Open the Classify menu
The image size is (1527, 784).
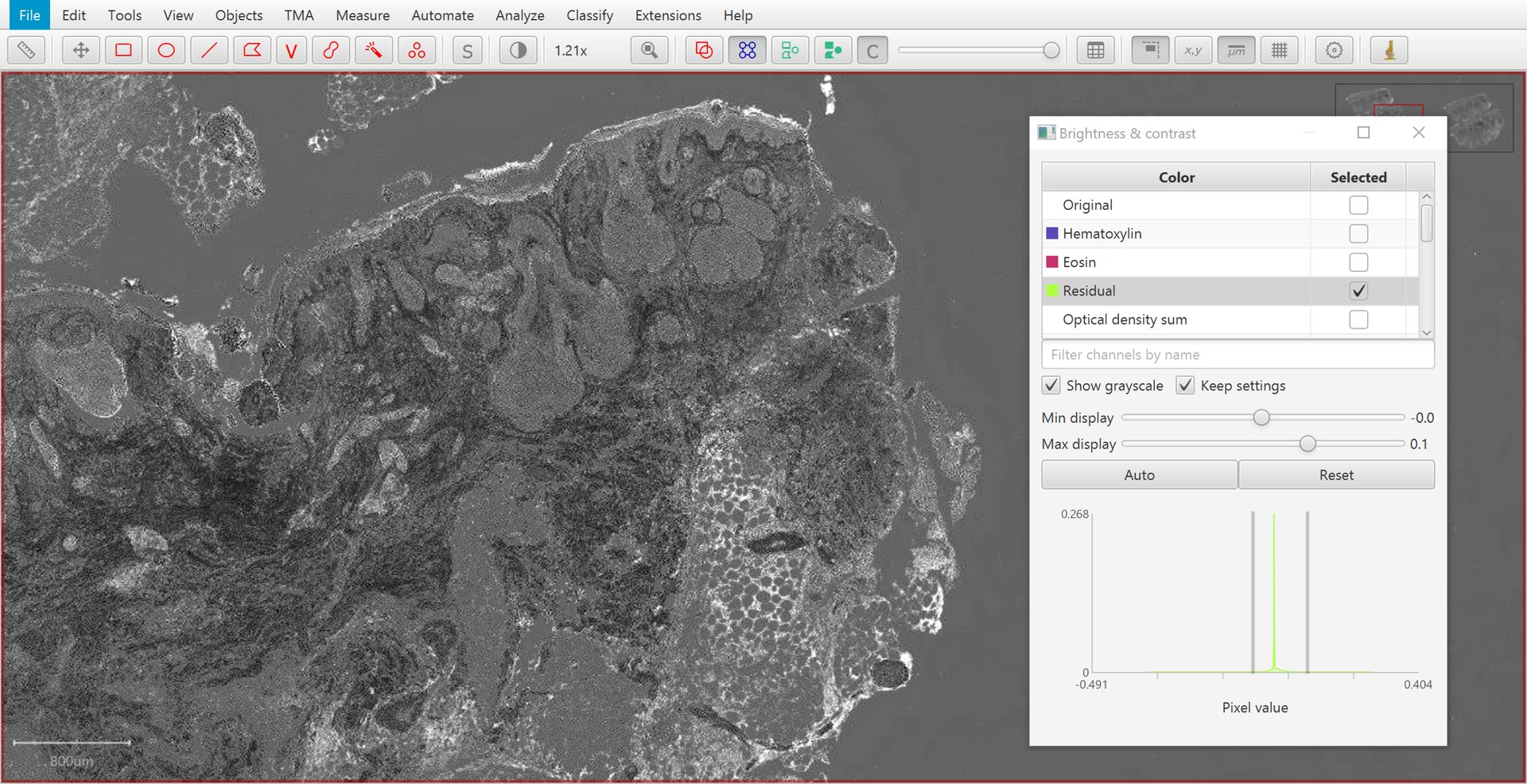589,15
